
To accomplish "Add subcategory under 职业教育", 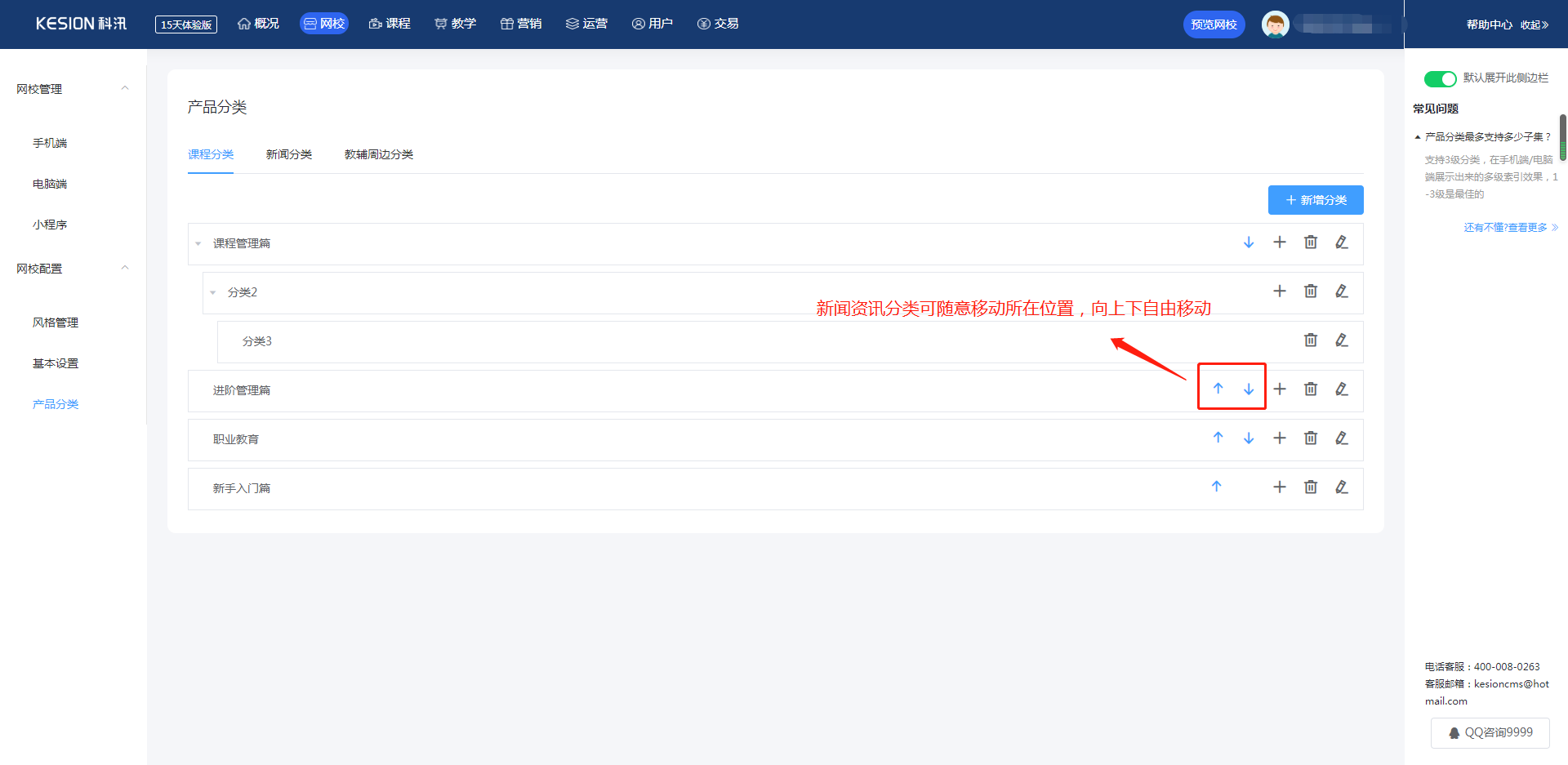I will [1279, 438].
